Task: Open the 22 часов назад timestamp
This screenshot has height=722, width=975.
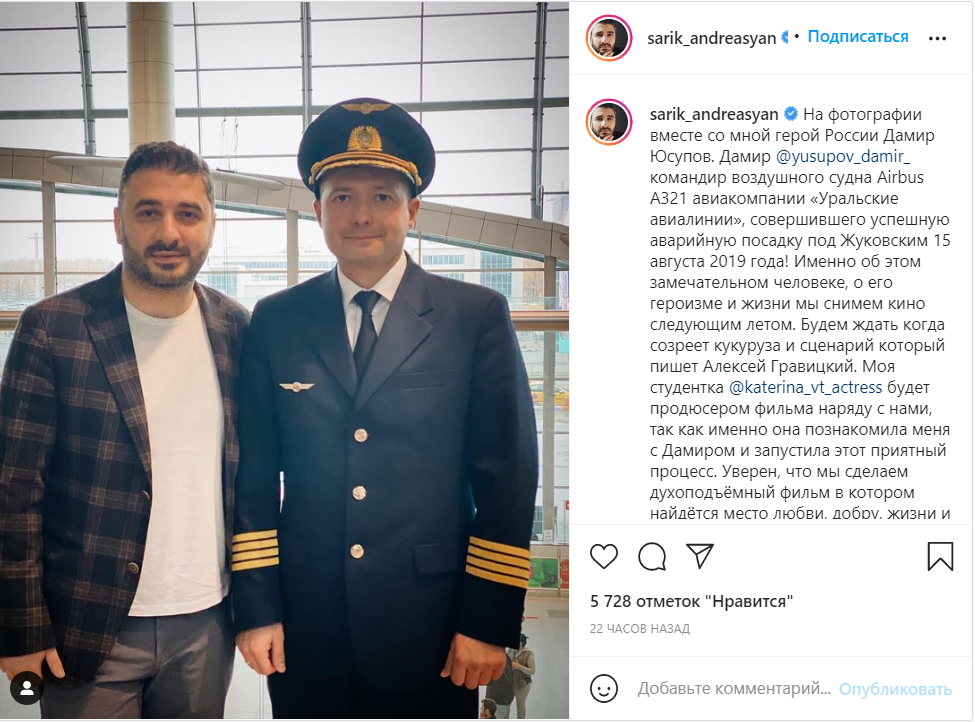Action: point(639,629)
